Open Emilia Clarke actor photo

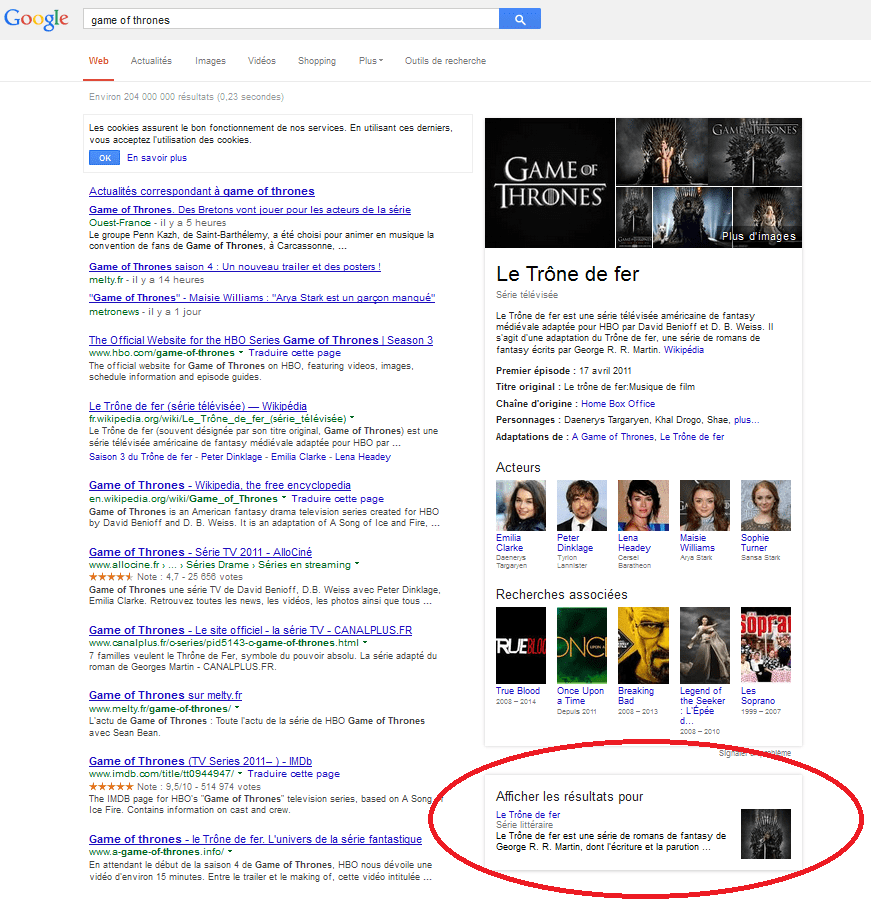tap(521, 505)
